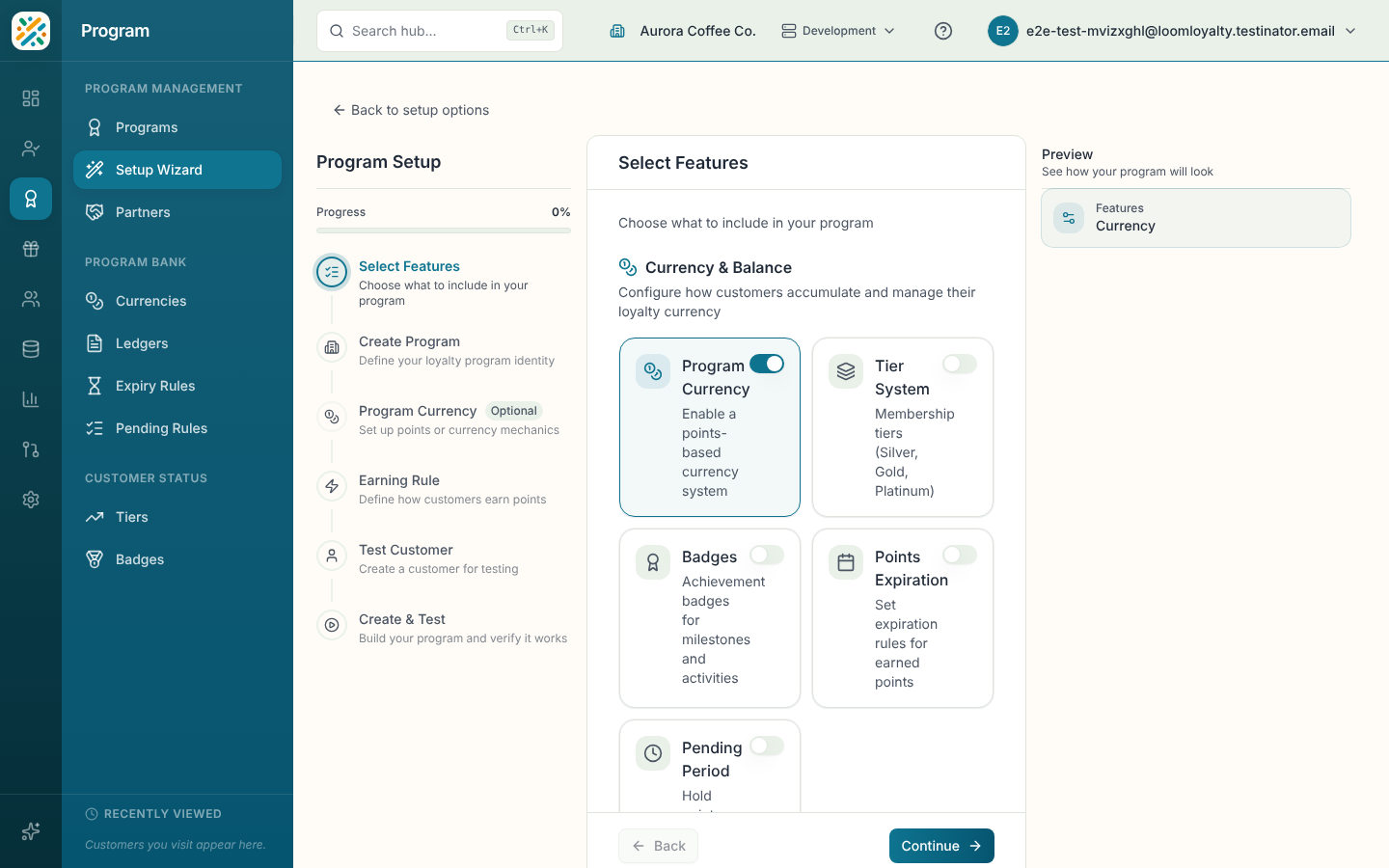The height and width of the screenshot is (868, 1389).
Task: Open the dashboard grid icon in the rail
Action: click(x=31, y=98)
